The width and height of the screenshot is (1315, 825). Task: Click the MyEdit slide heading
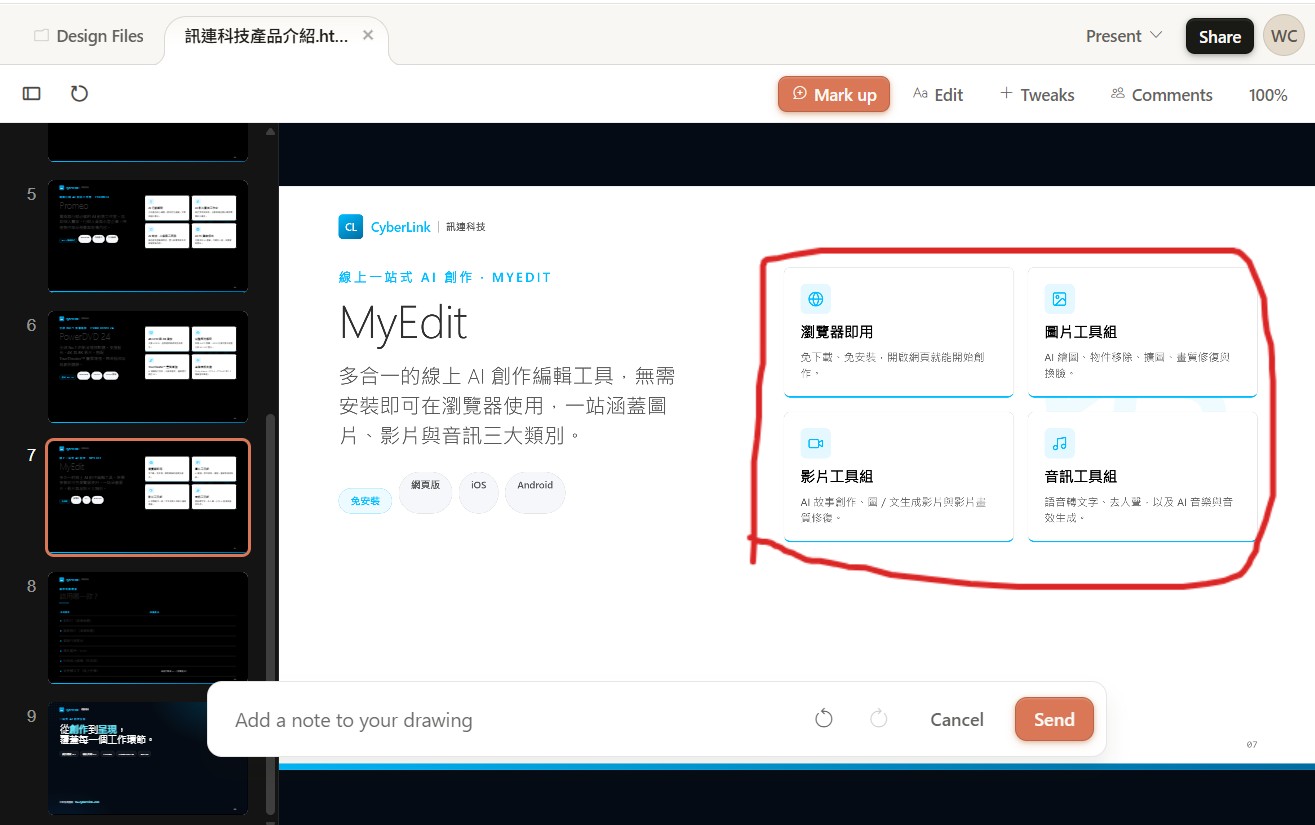404,323
